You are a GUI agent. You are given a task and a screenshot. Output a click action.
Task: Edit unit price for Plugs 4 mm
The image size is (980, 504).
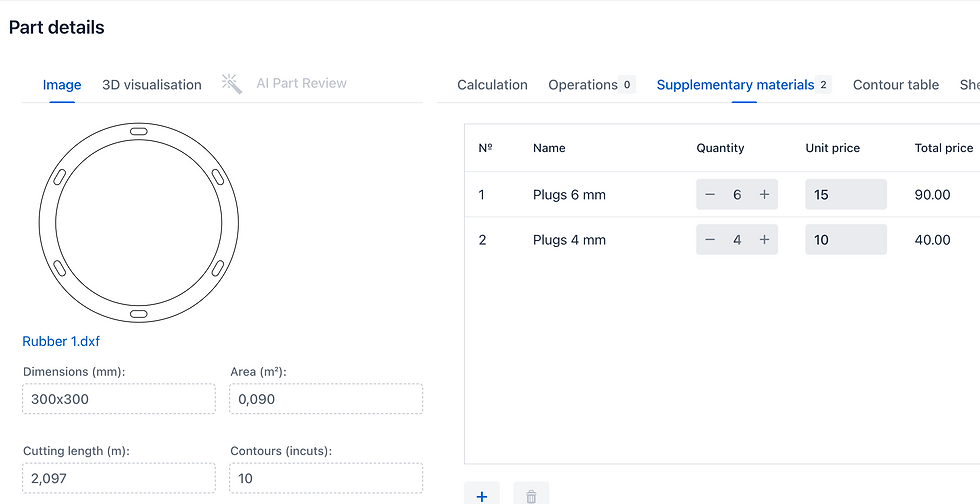point(845,240)
